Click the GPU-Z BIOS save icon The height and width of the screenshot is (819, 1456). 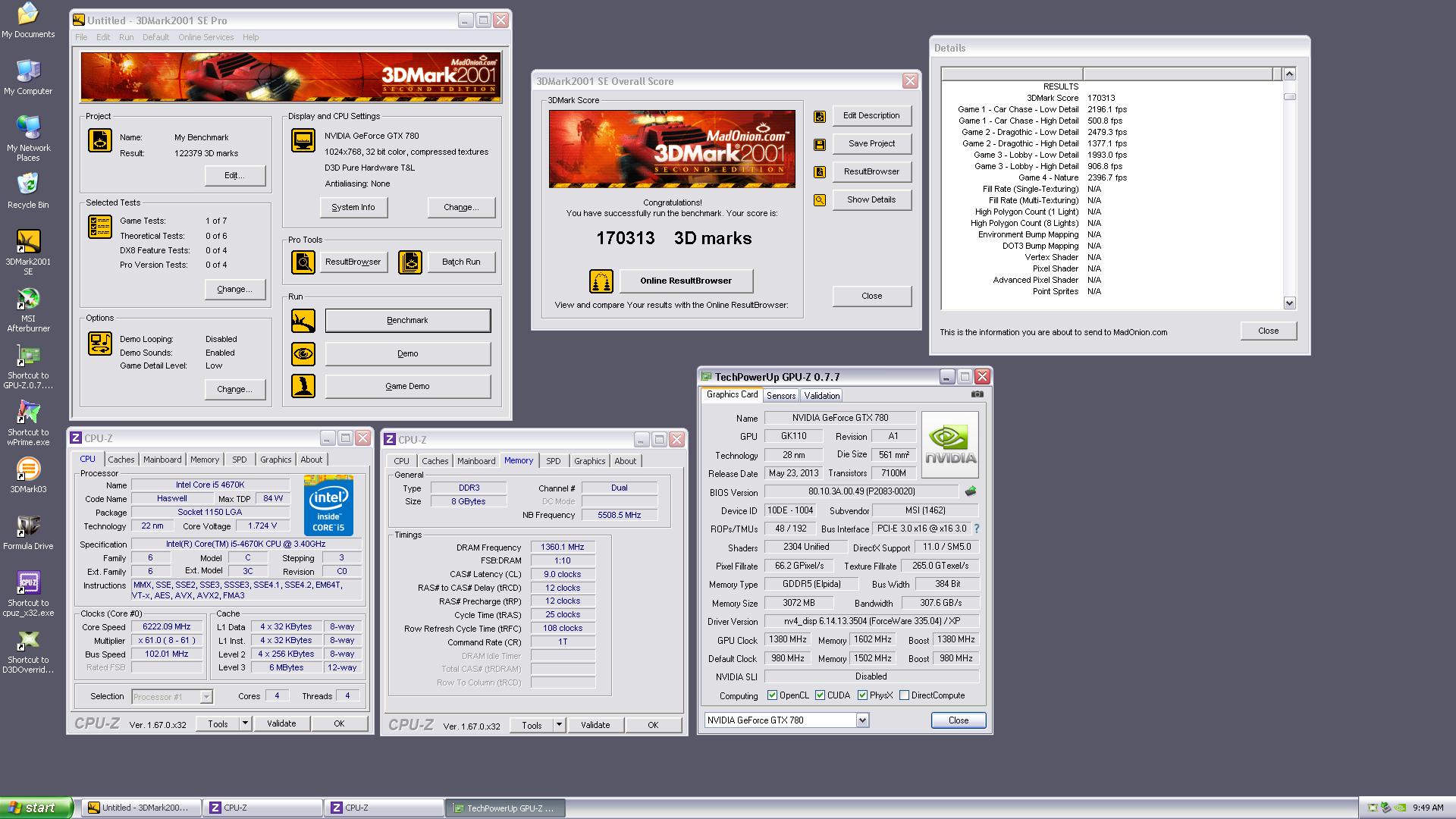click(x=970, y=491)
